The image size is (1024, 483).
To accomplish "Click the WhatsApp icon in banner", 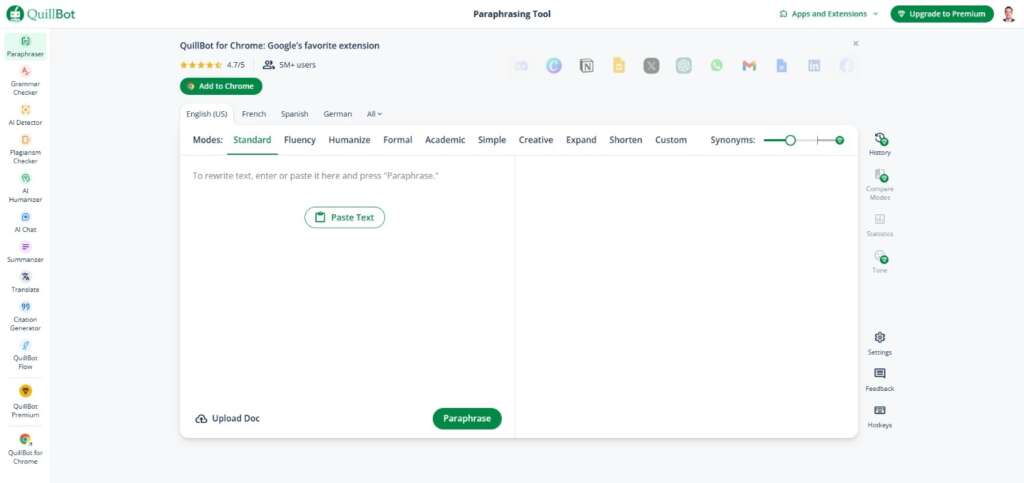I will point(716,65).
